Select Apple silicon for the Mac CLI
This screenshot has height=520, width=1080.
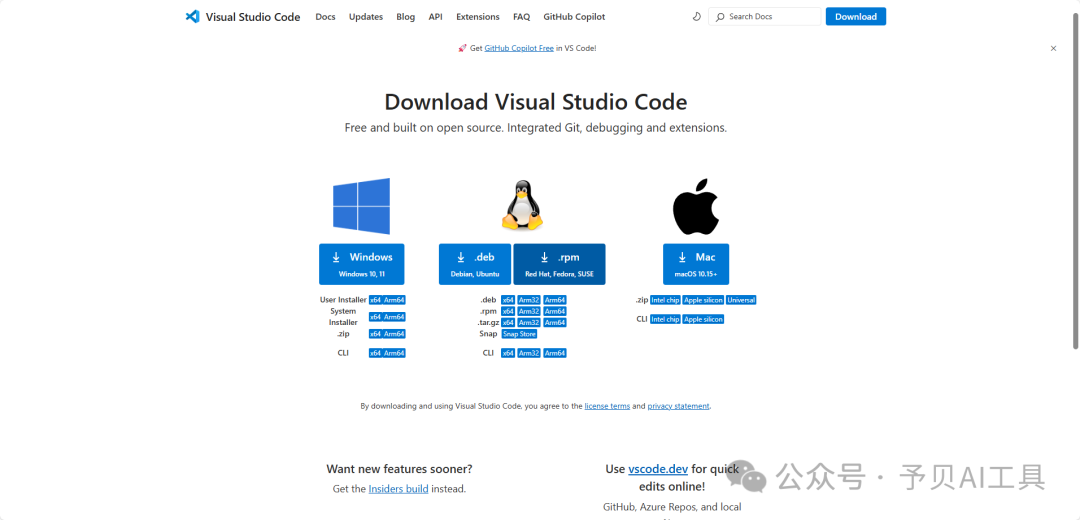703,319
